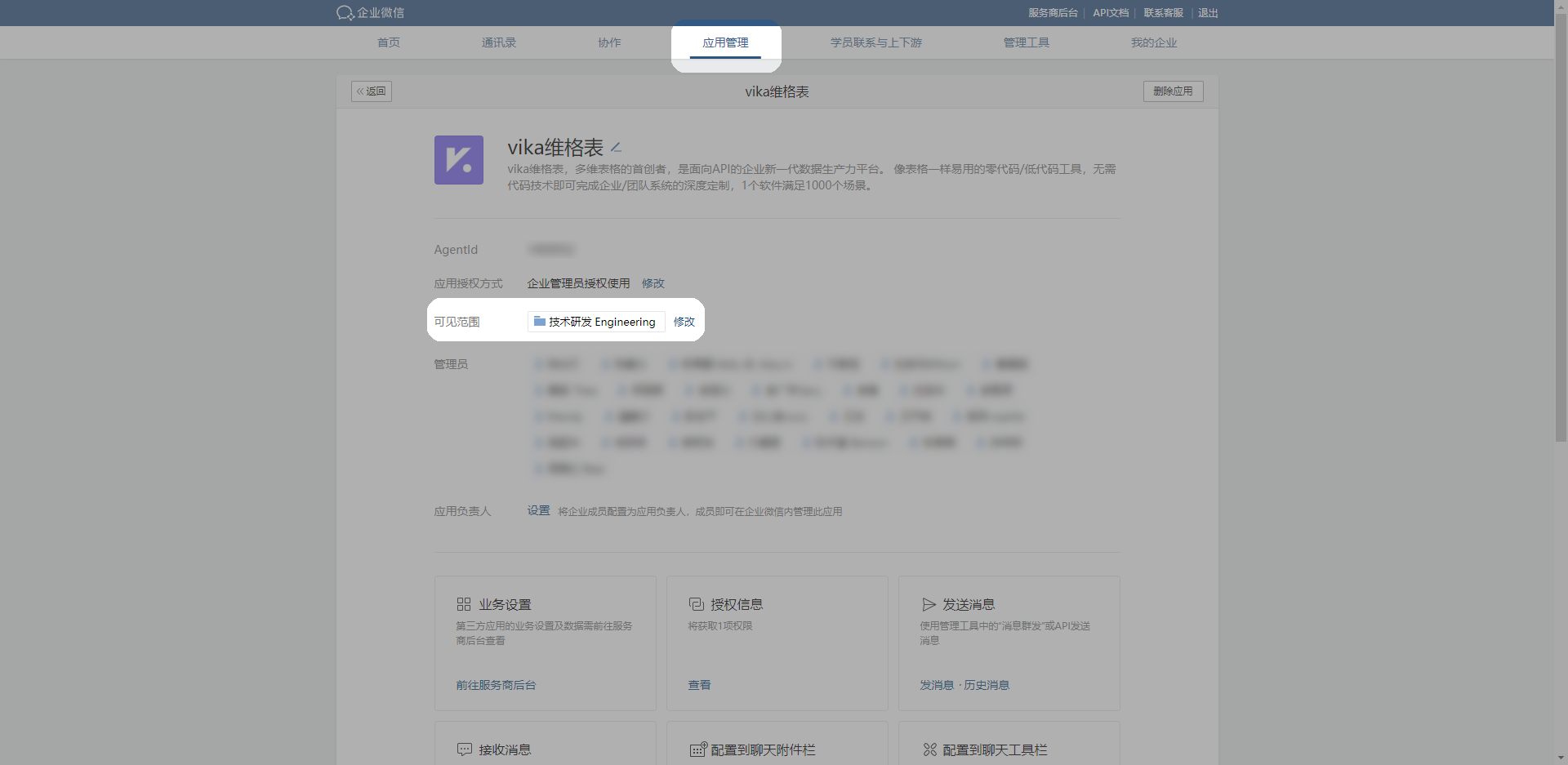Image resolution: width=1568 pixels, height=765 pixels.
Task: Open the 通讯录 navigation tab
Action: 498,42
